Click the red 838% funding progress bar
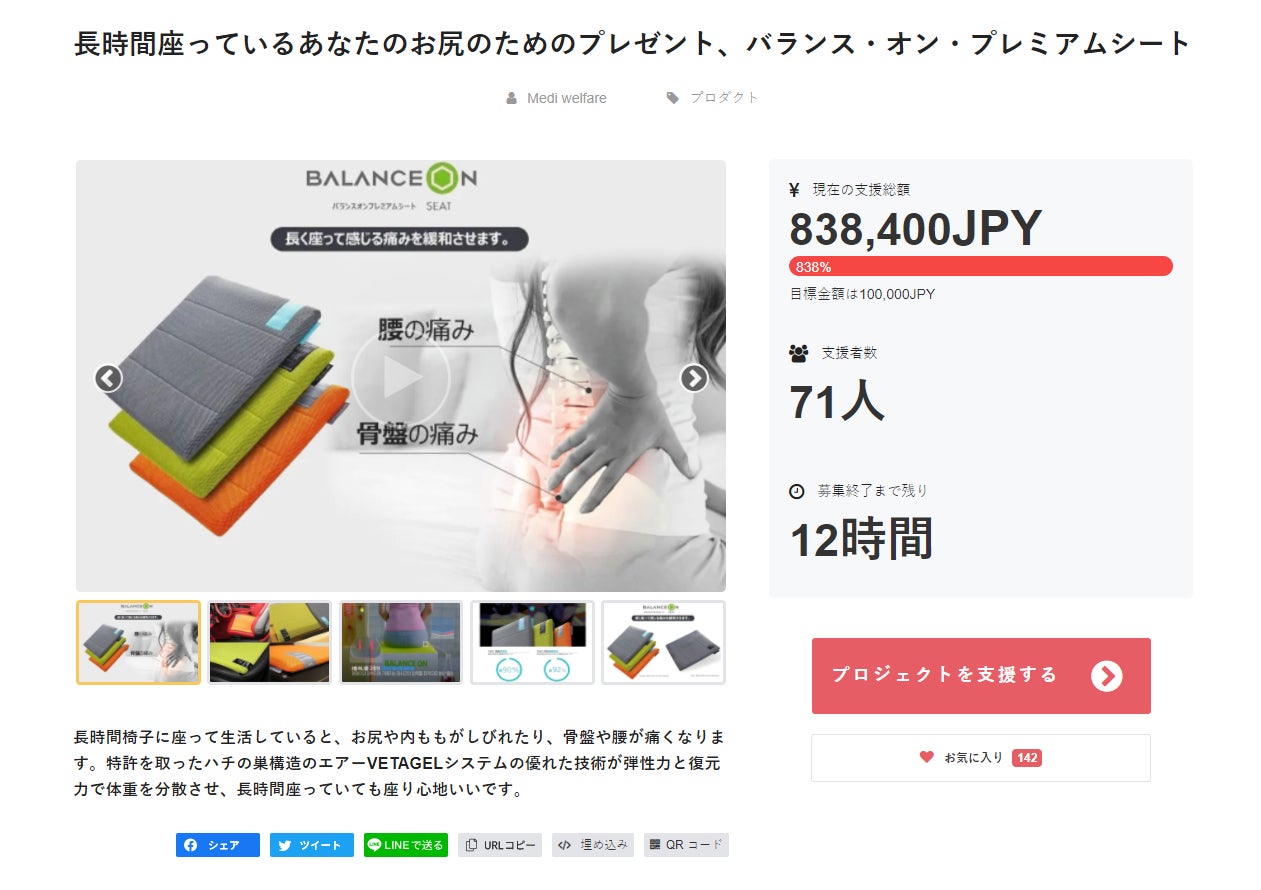The width and height of the screenshot is (1261, 890). click(981, 266)
